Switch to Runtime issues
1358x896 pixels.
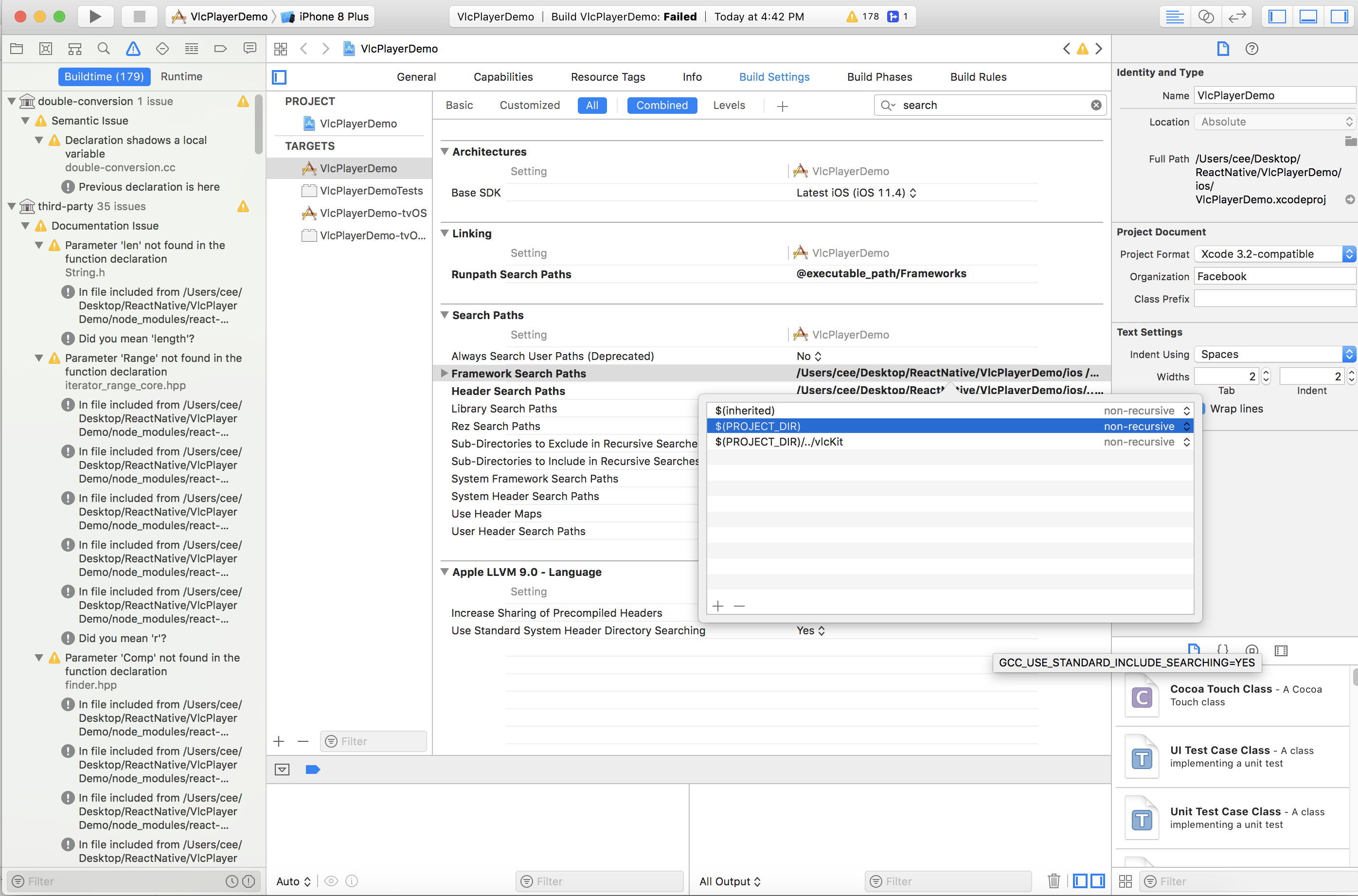pos(181,76)
